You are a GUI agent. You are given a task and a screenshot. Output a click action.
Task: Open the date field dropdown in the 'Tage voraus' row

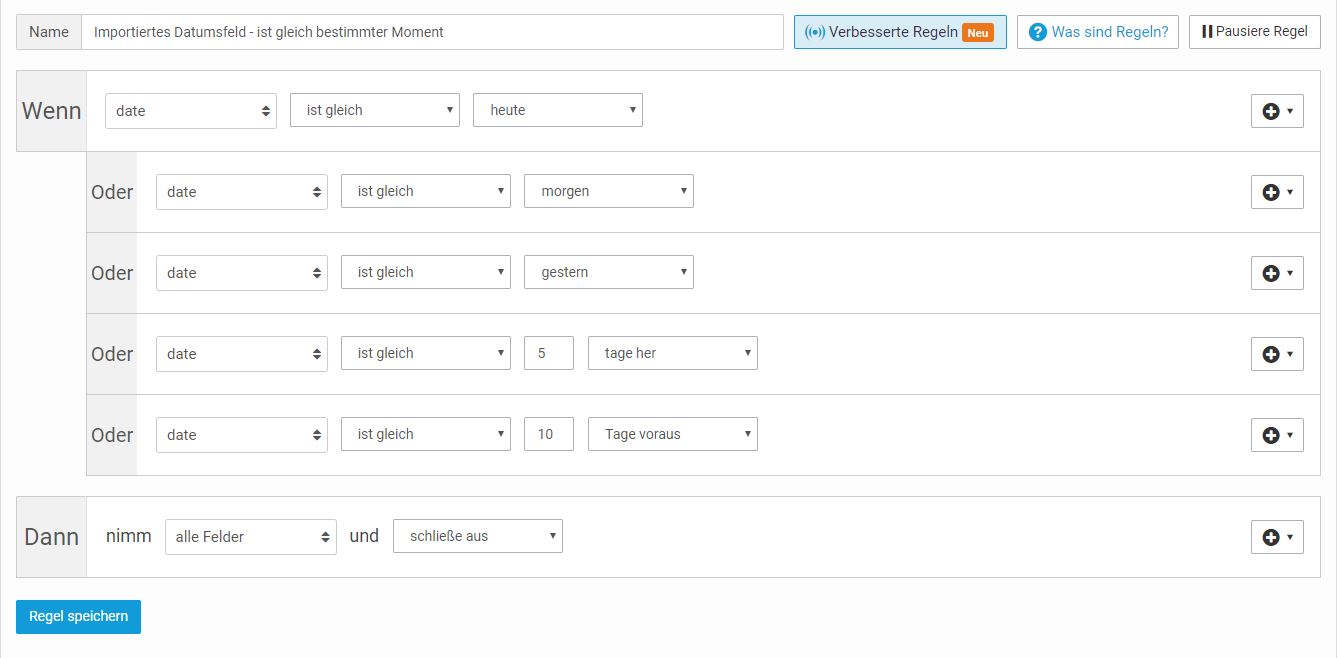click(x=242, y=435)
